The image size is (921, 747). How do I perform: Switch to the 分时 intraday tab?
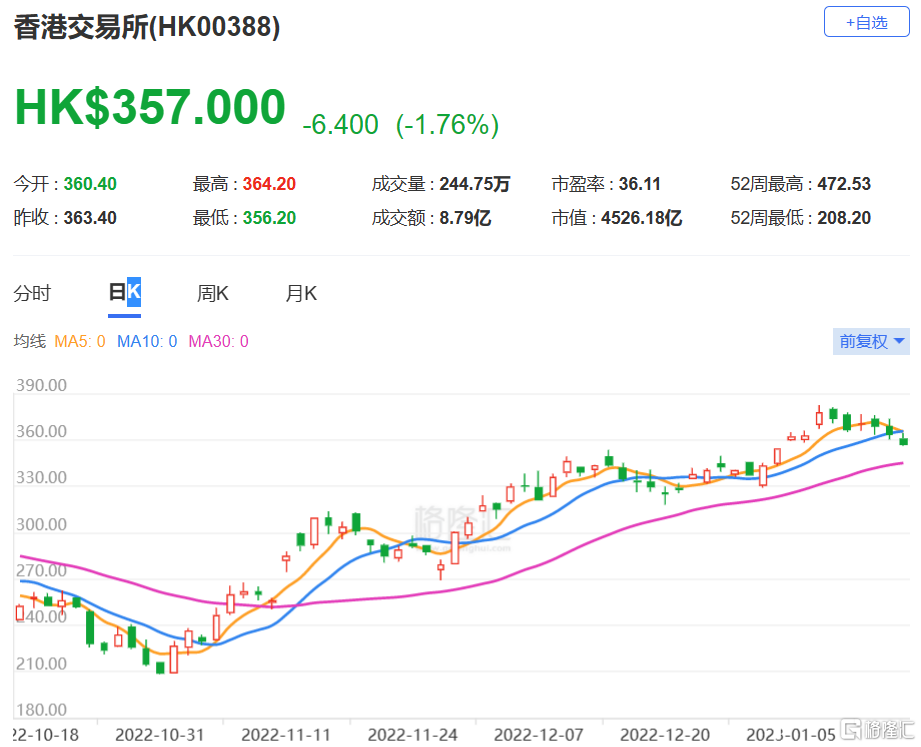pos(32,292)
